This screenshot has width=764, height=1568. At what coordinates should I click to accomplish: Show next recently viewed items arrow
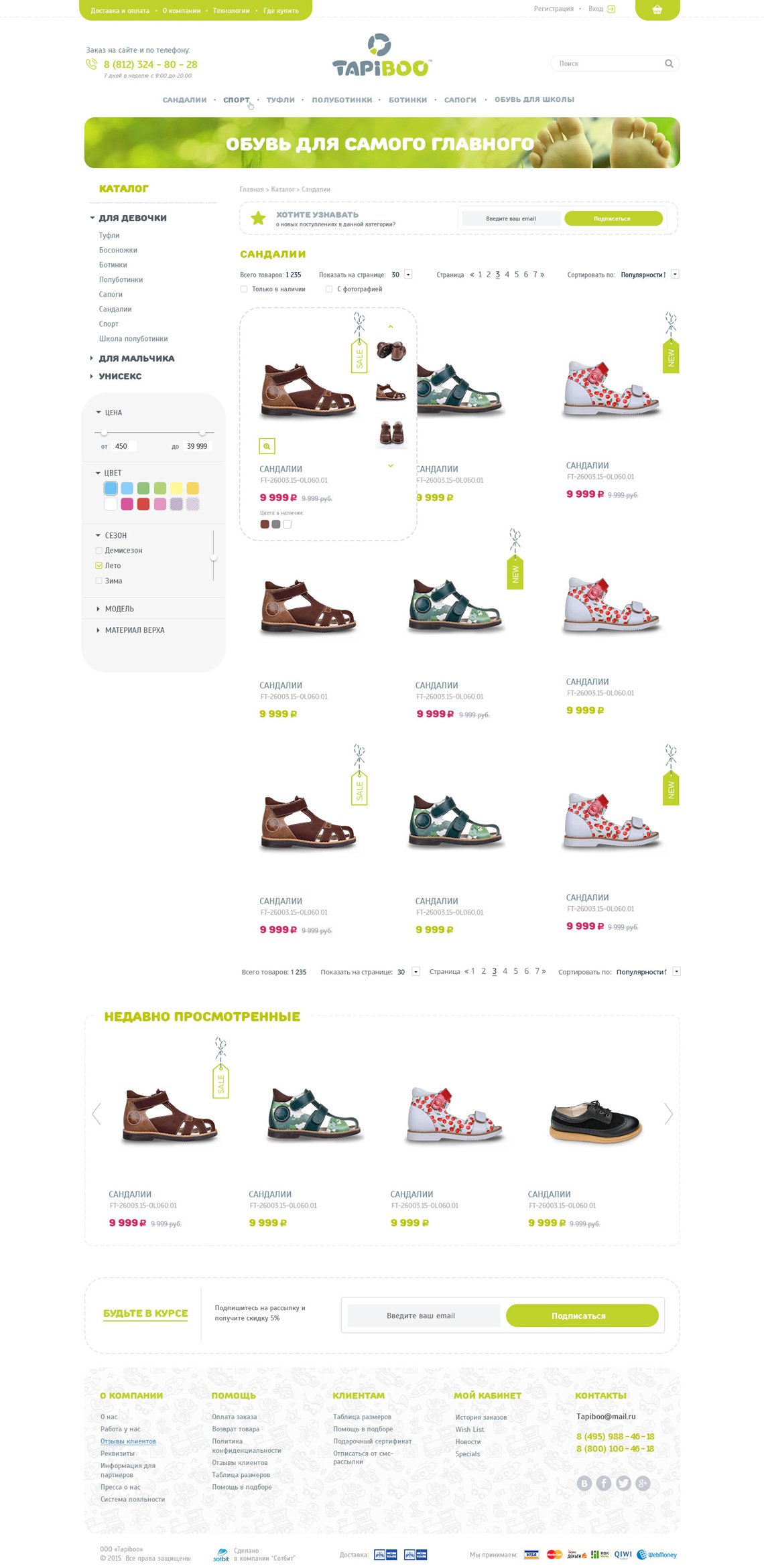[x=668, y=1113]
